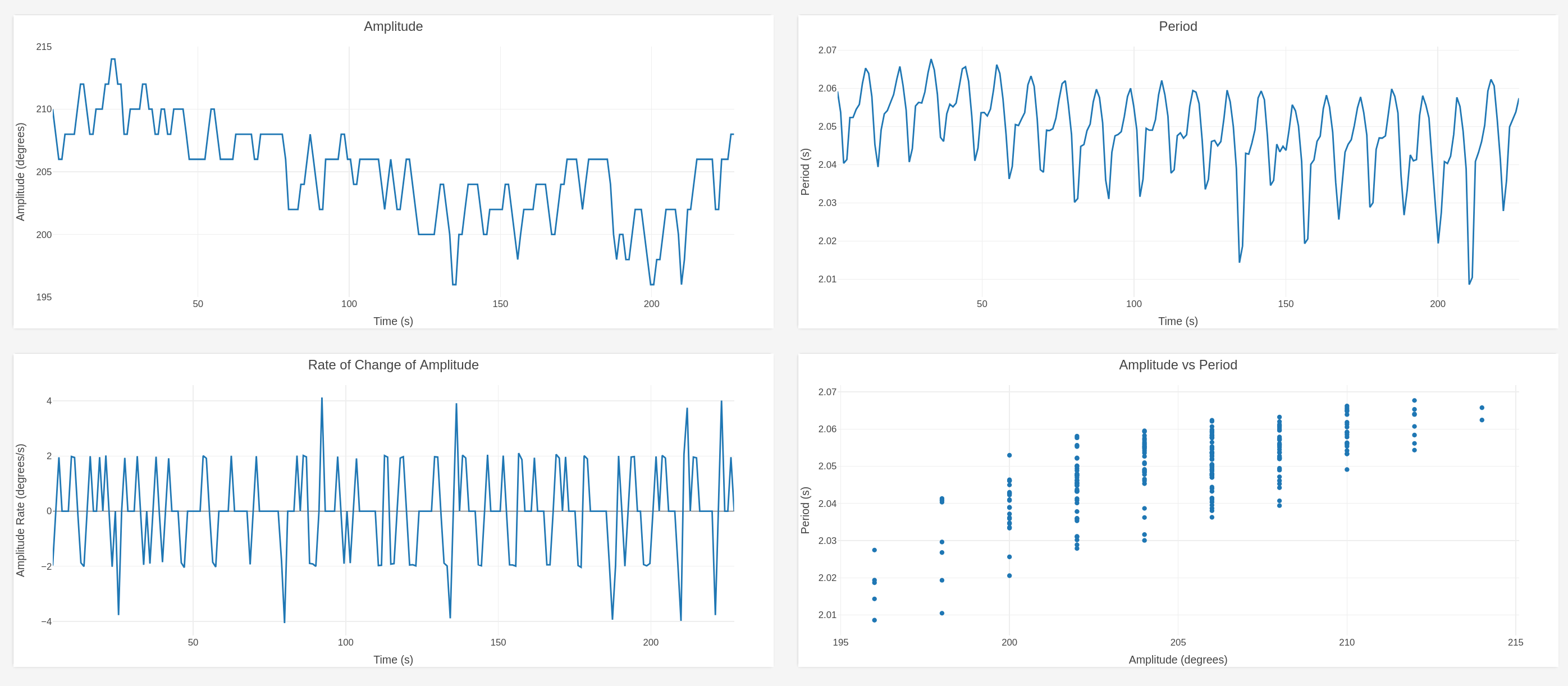The width and height of the screenshot is (1568, 686).
Task: Click the 'Time (s)' label under the Period chart
Action: pyautogui.click(x=1177, y=321)
